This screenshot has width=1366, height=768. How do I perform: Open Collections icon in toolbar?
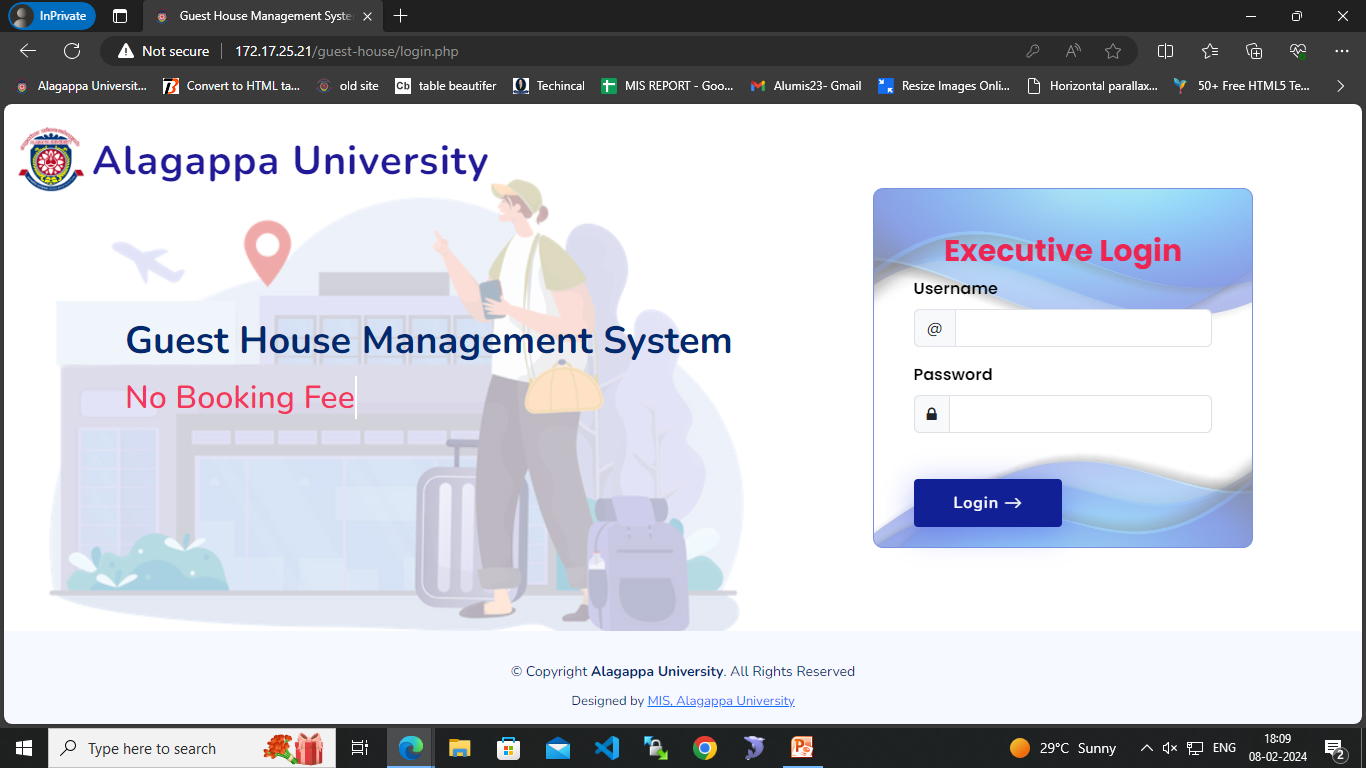1254,51
